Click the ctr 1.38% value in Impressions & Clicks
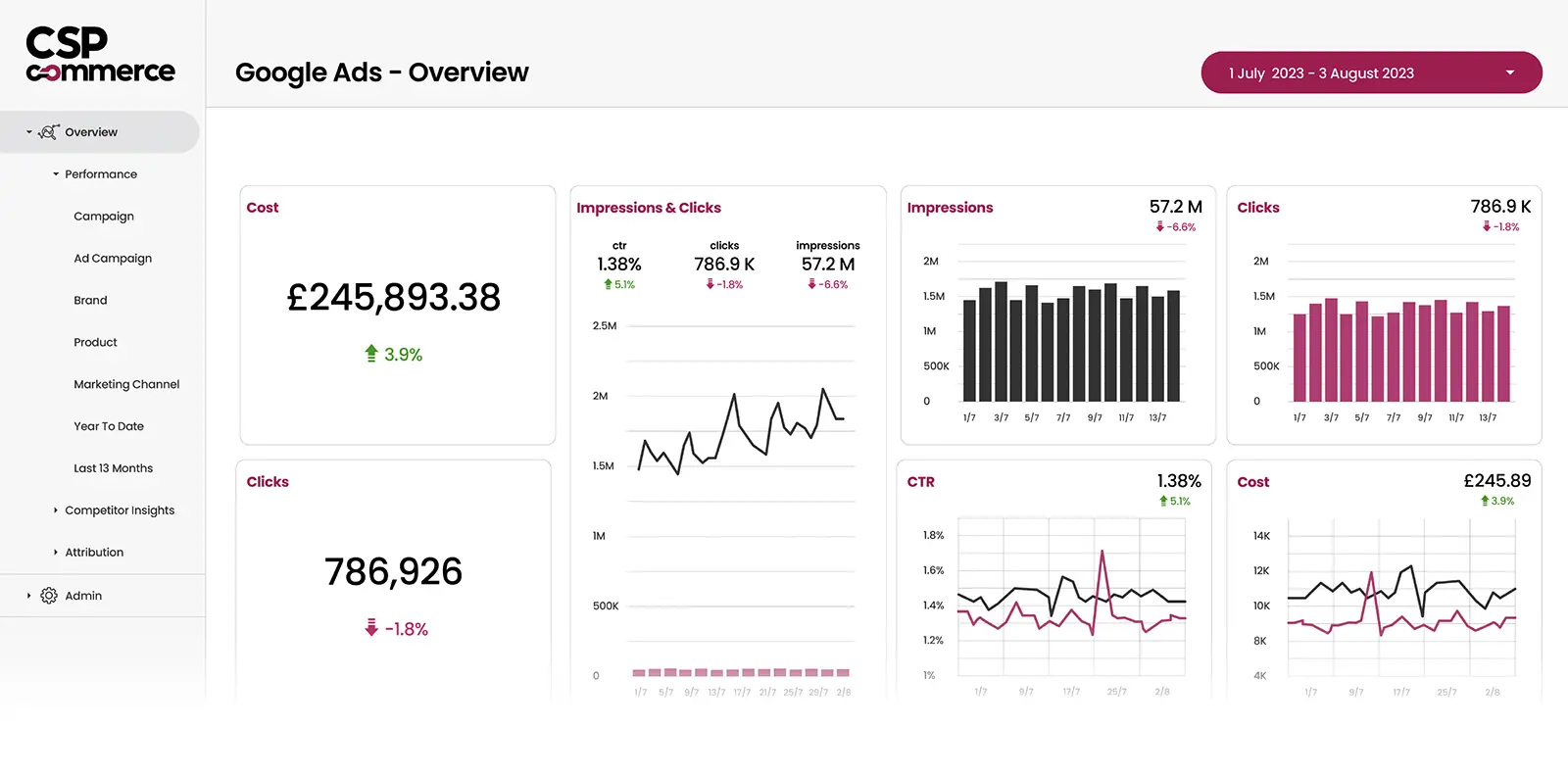 click(x=619, y=265)
